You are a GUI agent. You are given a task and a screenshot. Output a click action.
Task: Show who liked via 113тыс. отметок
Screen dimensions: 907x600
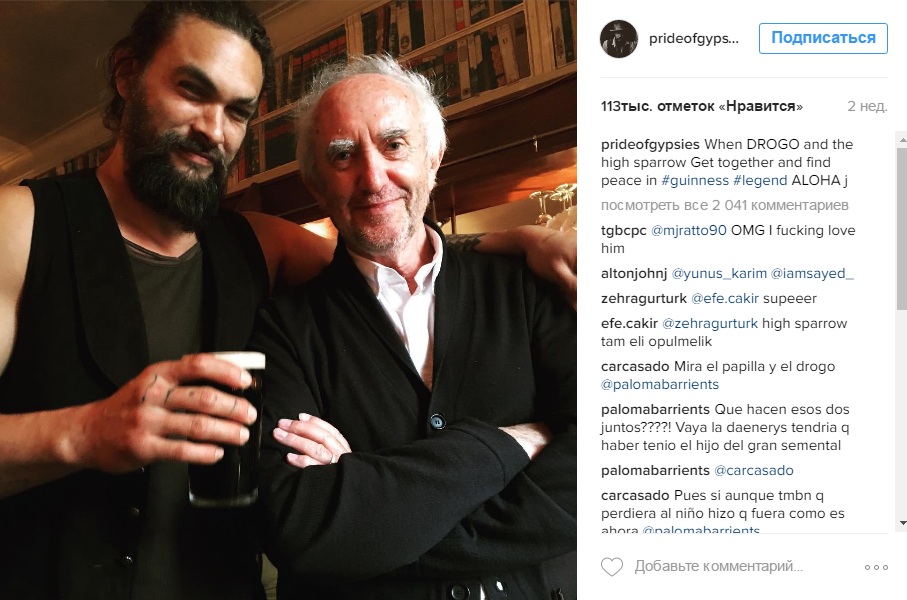(x=702, y=106)
